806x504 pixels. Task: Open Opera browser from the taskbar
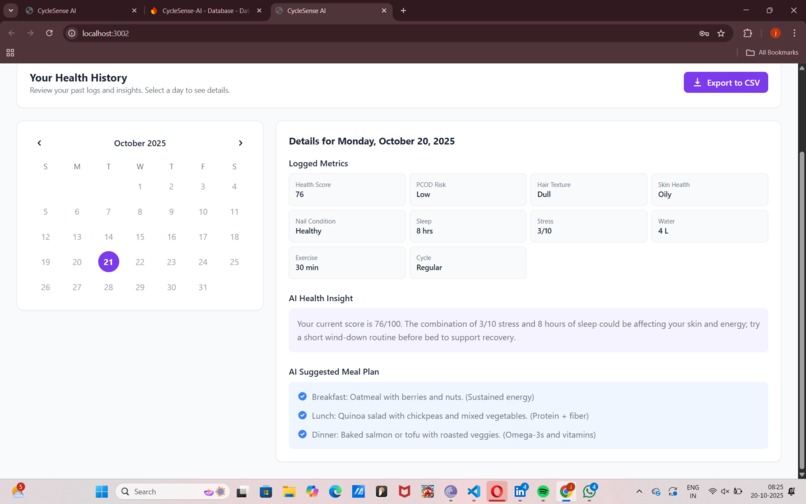point(497,492)
